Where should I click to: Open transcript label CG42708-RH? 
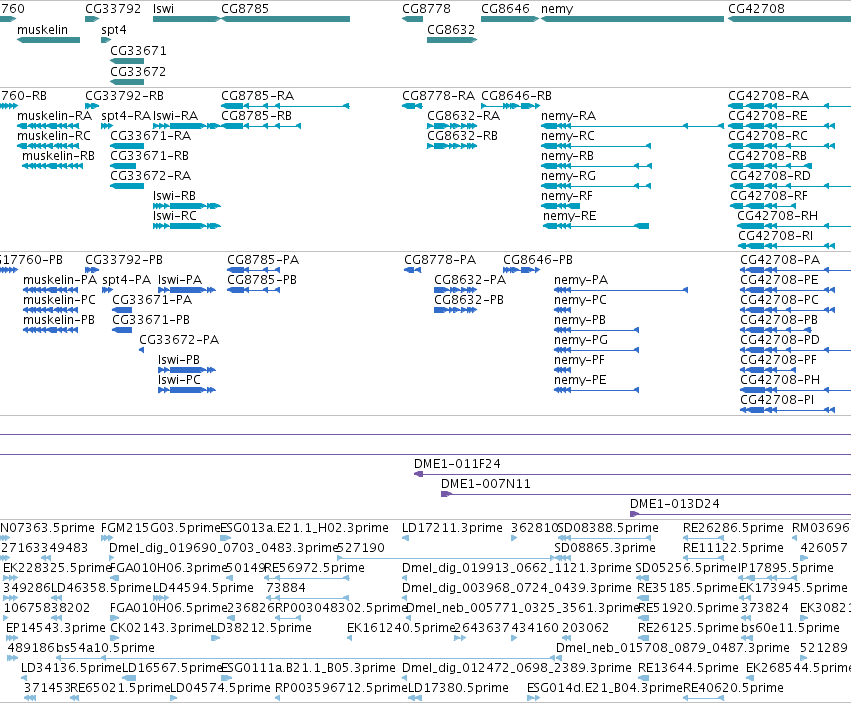pos(777,216)
